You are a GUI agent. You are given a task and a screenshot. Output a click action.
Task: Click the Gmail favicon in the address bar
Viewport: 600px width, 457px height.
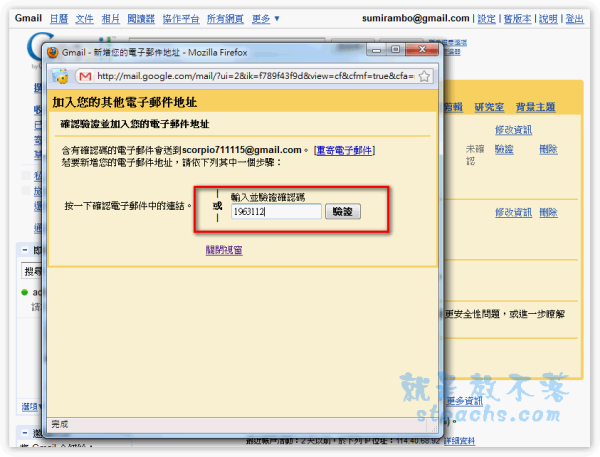[x=85, y=76]
